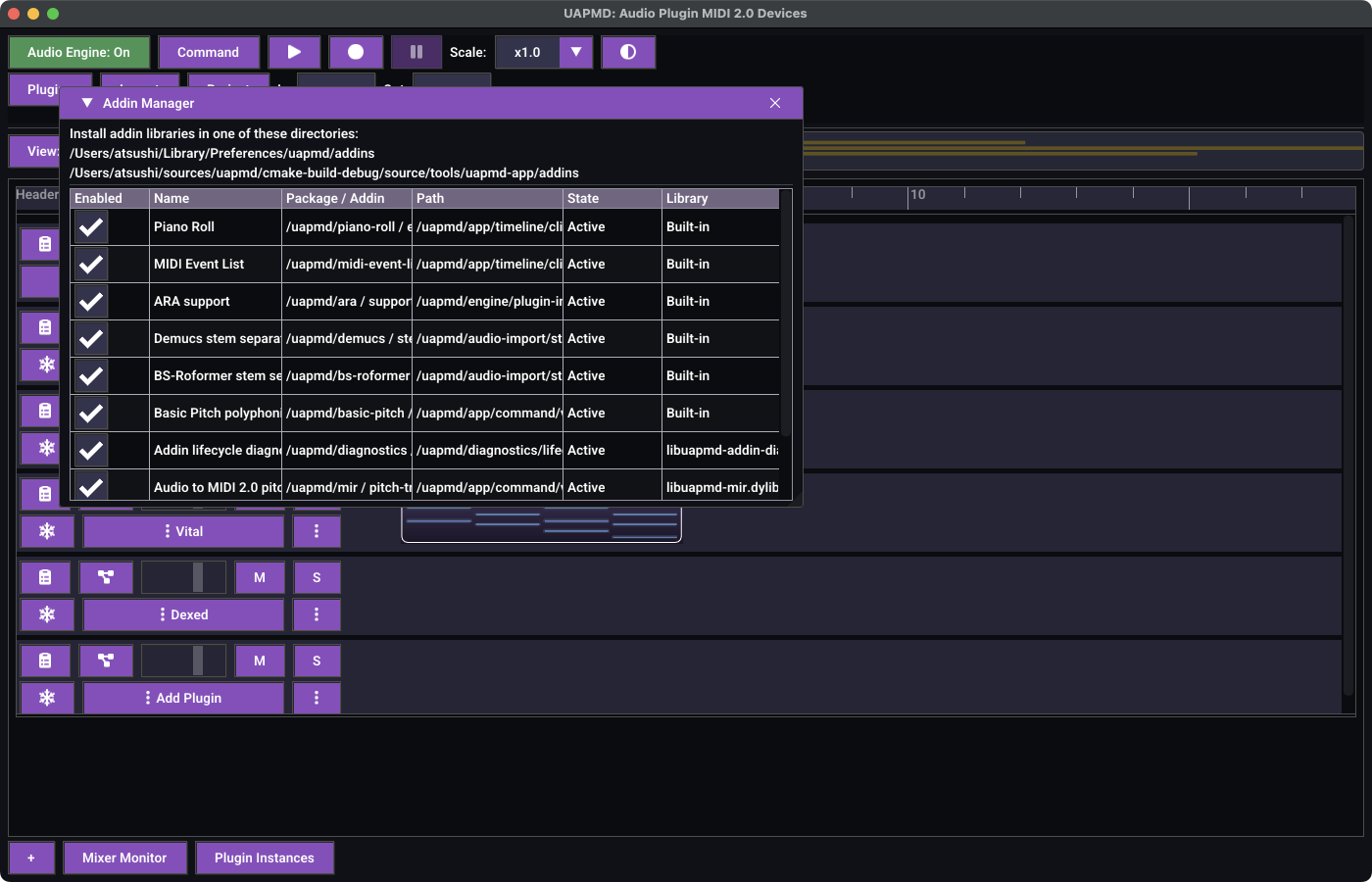Toggle the Audio Engine On button
This screenshot has height=882, width=1372.
click(78, 52)
